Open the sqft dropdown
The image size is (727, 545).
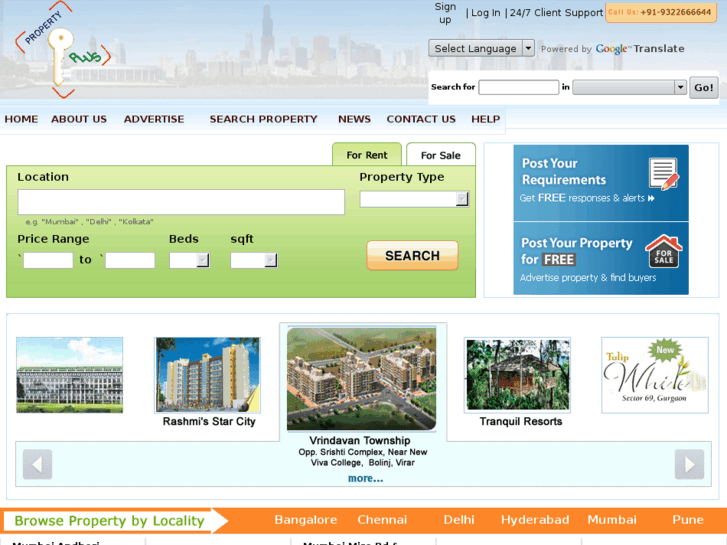254,260
